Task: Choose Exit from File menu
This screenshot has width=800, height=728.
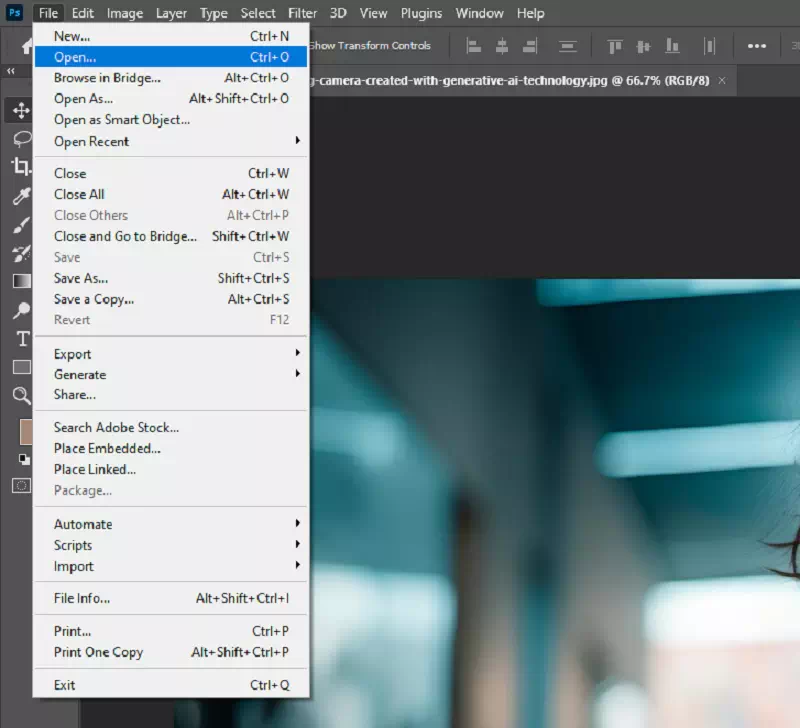Action: (171, 685)
